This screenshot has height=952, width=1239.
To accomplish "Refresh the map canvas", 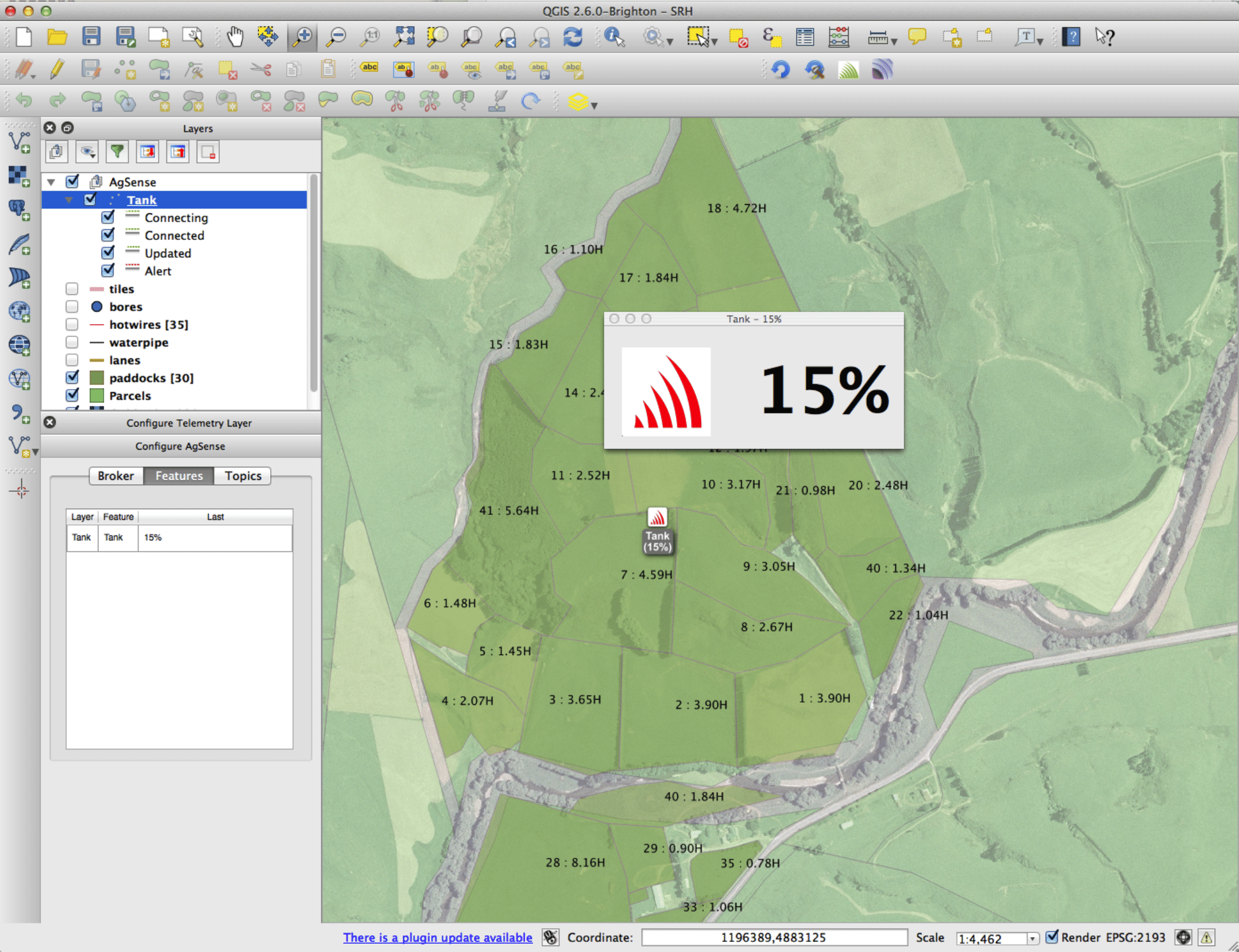I will (x=573, y=37).
